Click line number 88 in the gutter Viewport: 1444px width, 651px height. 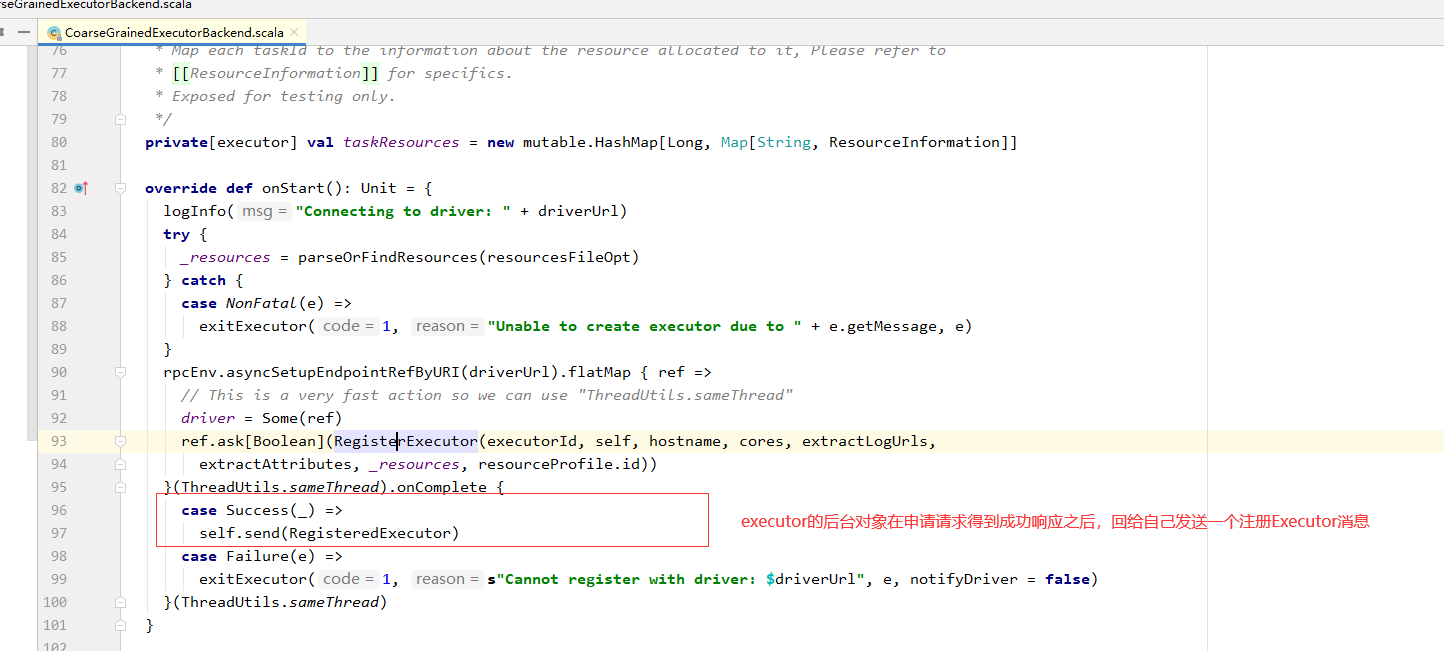tap(58, 326)
